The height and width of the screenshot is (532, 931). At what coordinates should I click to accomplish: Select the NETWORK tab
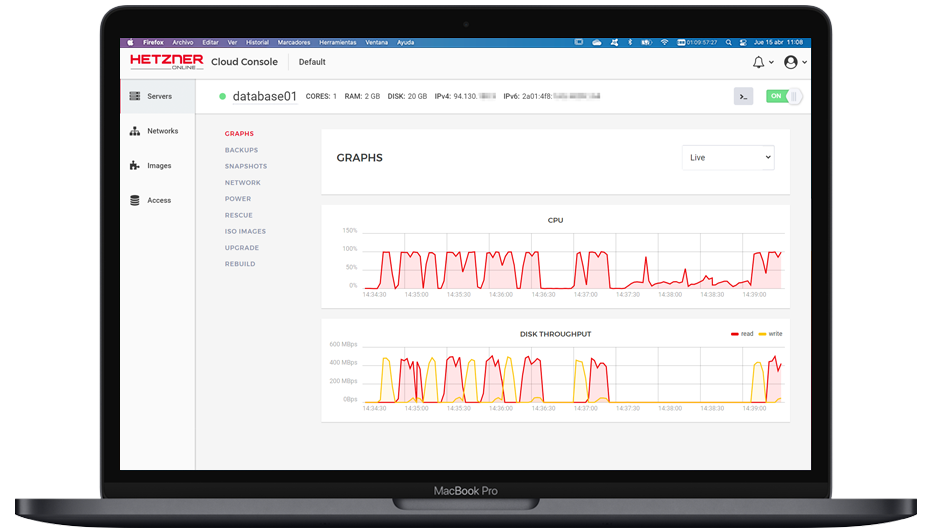coord(242,183)
